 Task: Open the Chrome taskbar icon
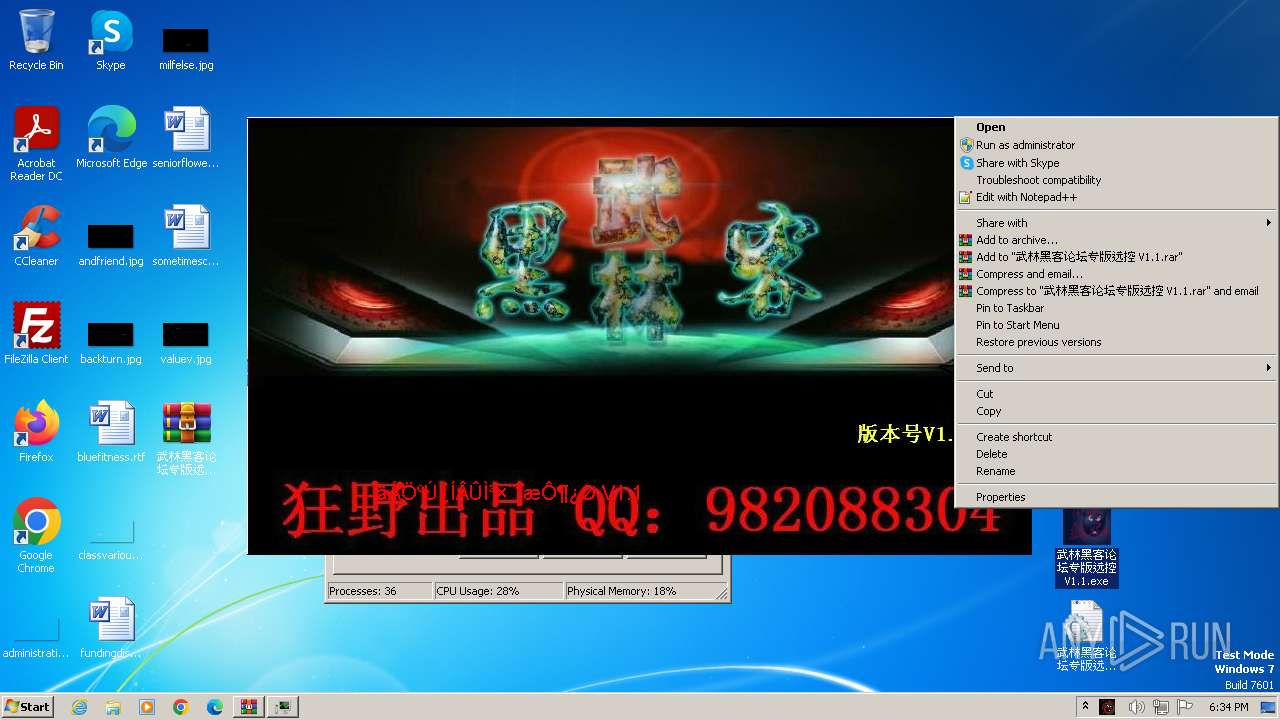181,707
